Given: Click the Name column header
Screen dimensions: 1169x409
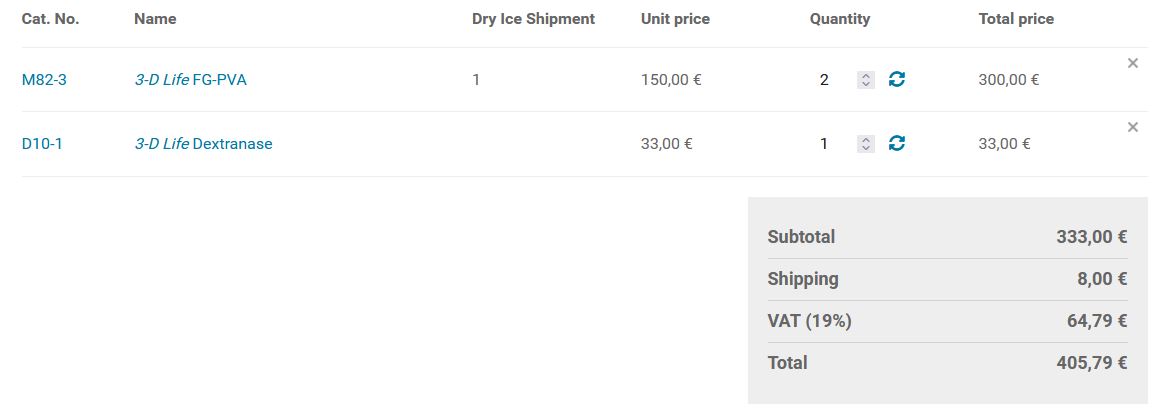Looking at the screenshot, I should 154,19.
